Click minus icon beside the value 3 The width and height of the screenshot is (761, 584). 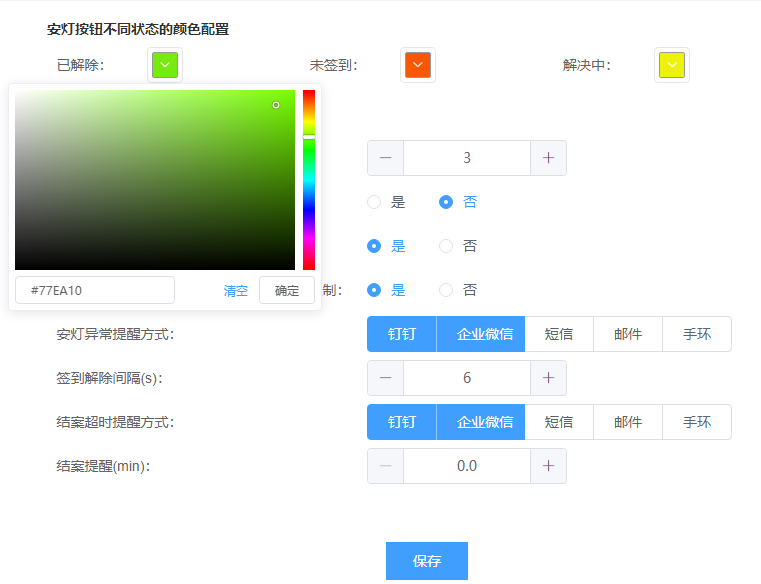click(x=386, y=158)
